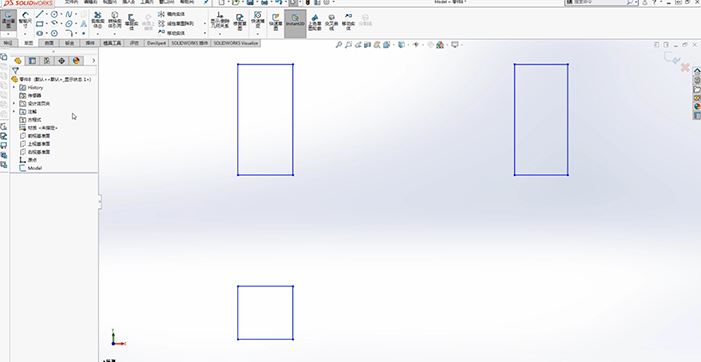Click the feature tree filter field

(x=54, y=71)
